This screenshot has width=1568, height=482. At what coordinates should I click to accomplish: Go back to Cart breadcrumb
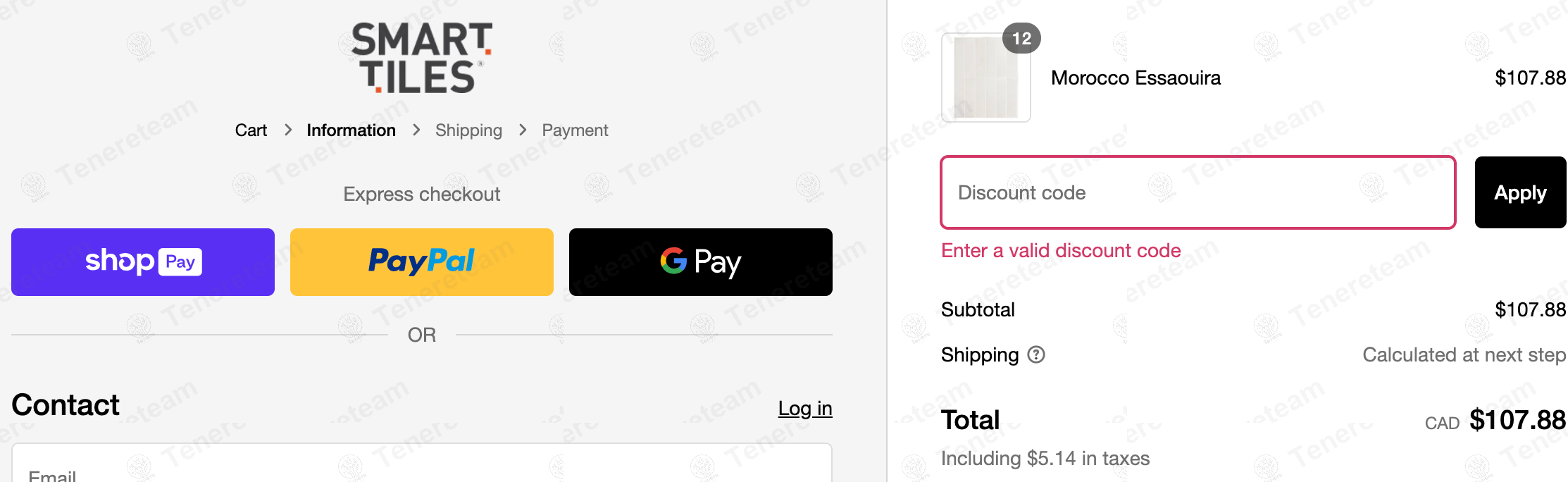tap(251, 130)
